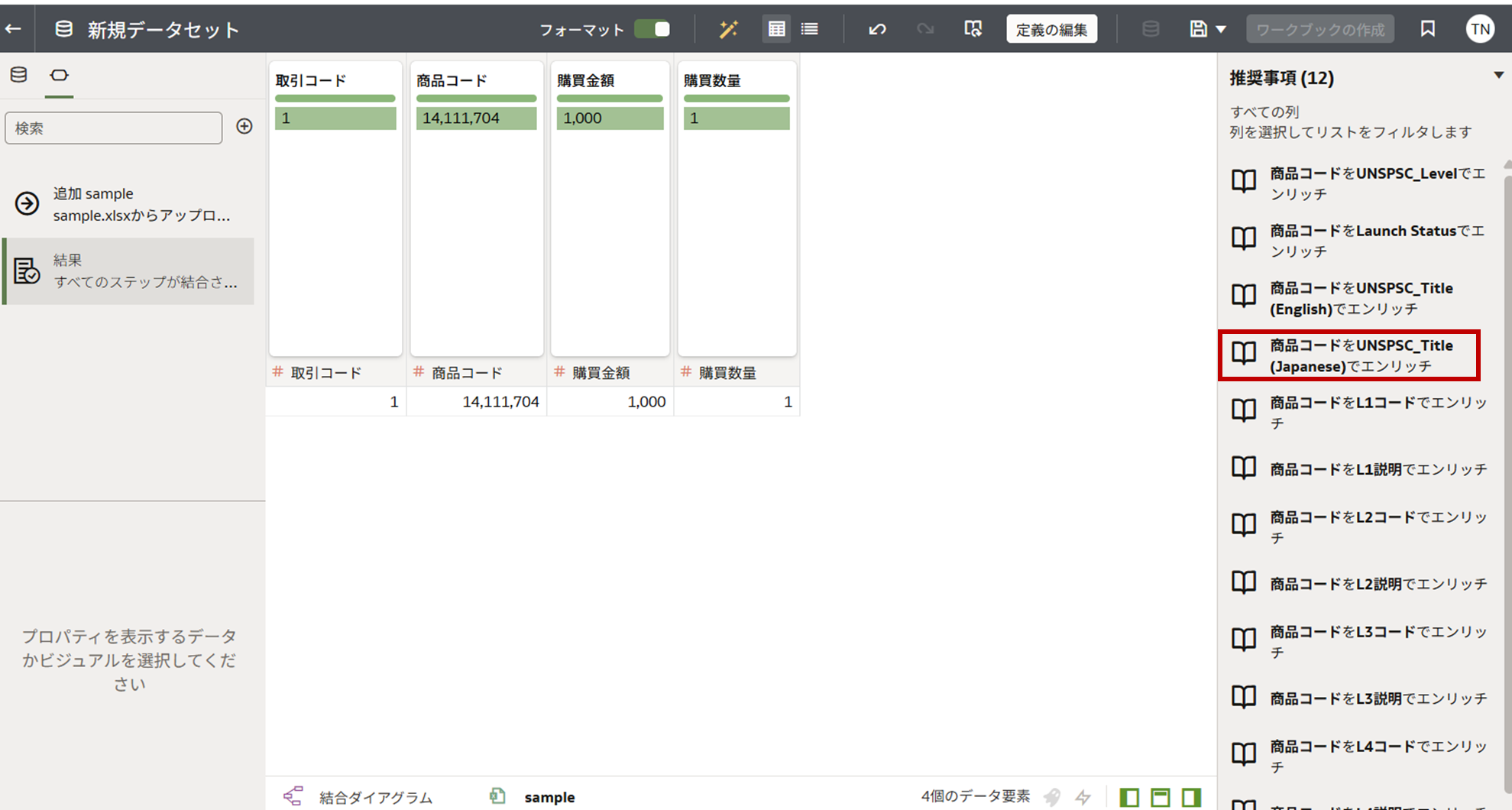
Task: Apply the Launch Status enrichment recommendation
Action: tap(1360, 241)
